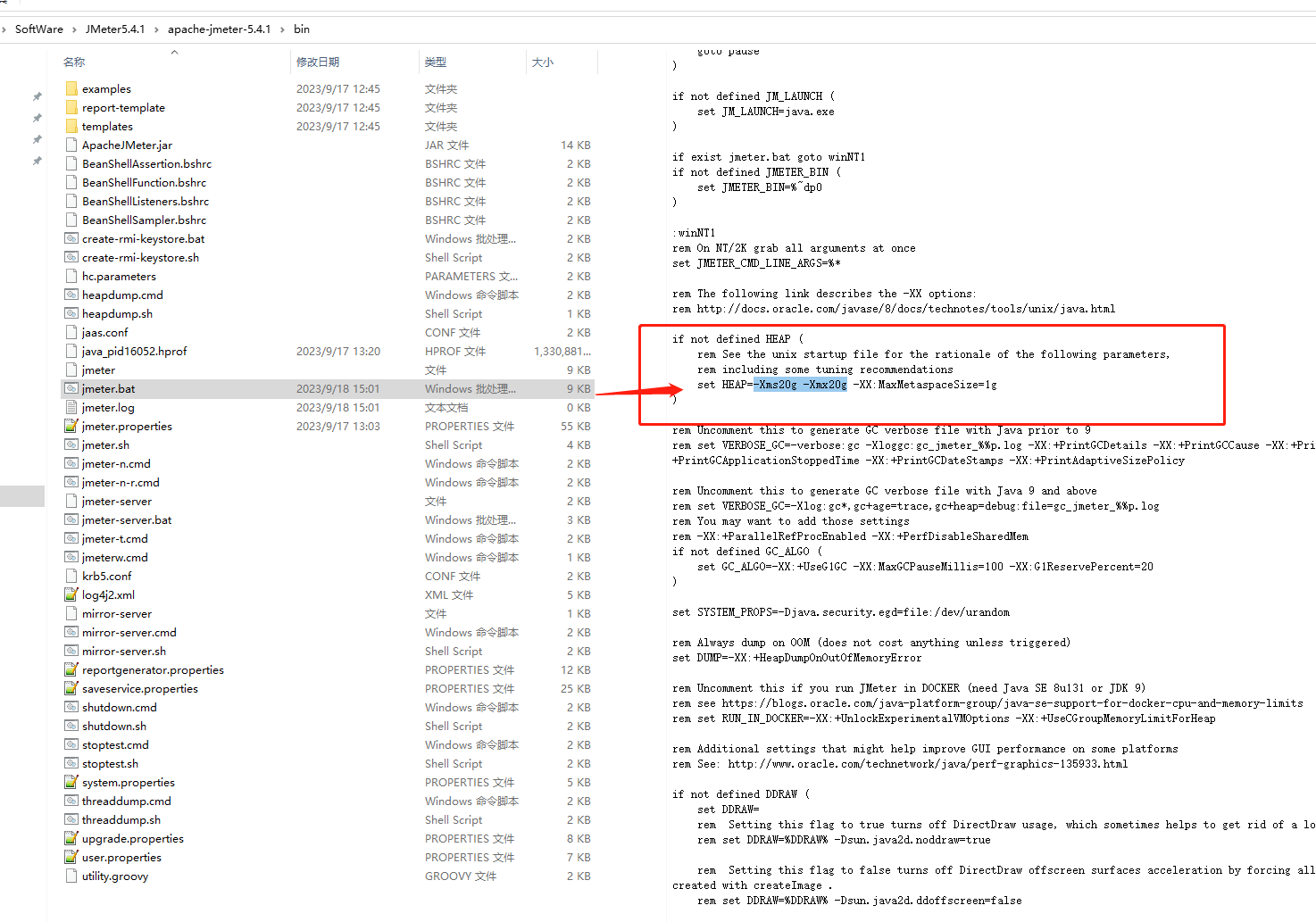
Task: Click the jmeter.properties file icon
Action: click(x=71, y=426)
